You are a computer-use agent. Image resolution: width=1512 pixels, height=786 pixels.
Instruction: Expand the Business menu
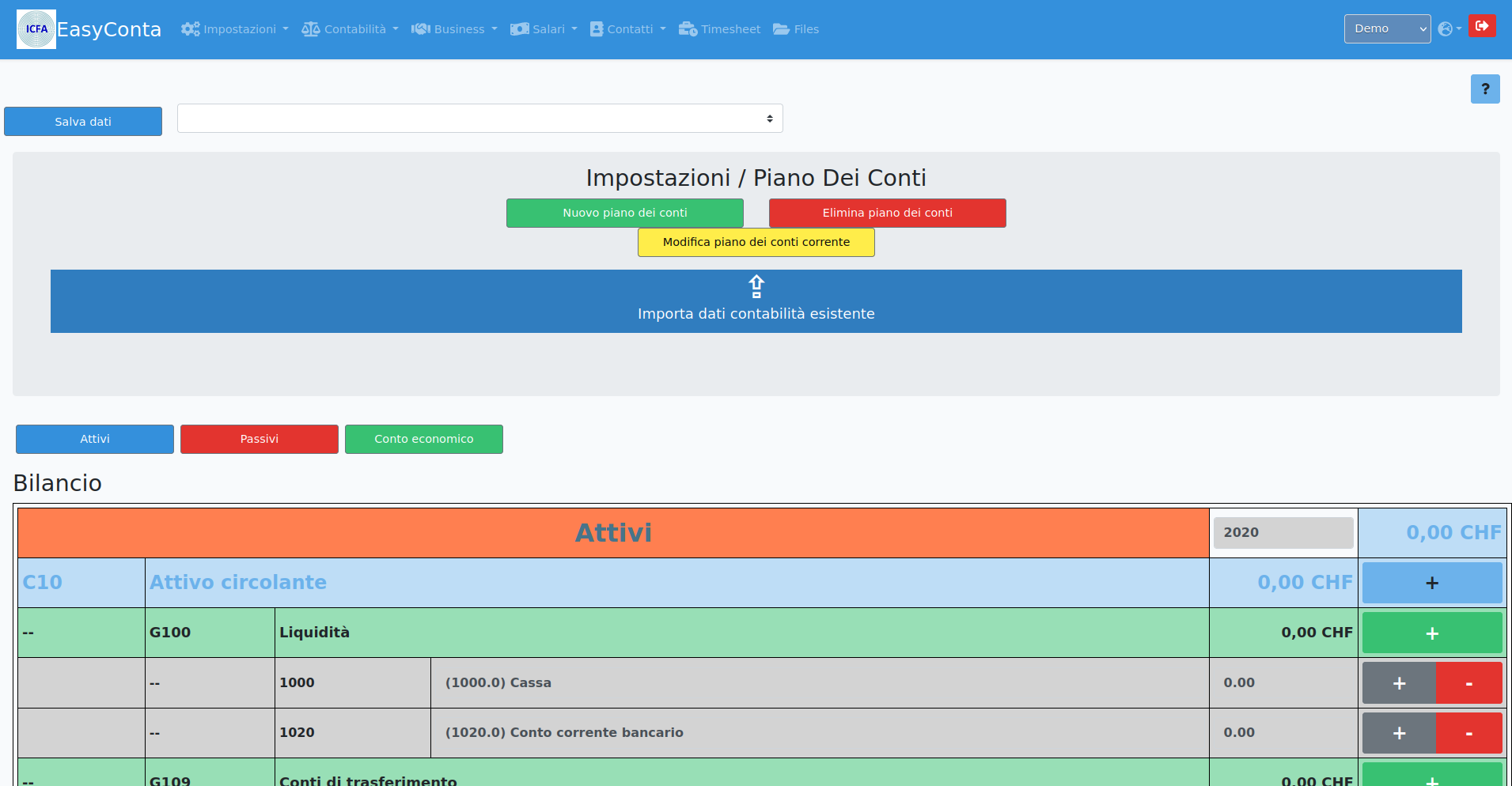454,29
